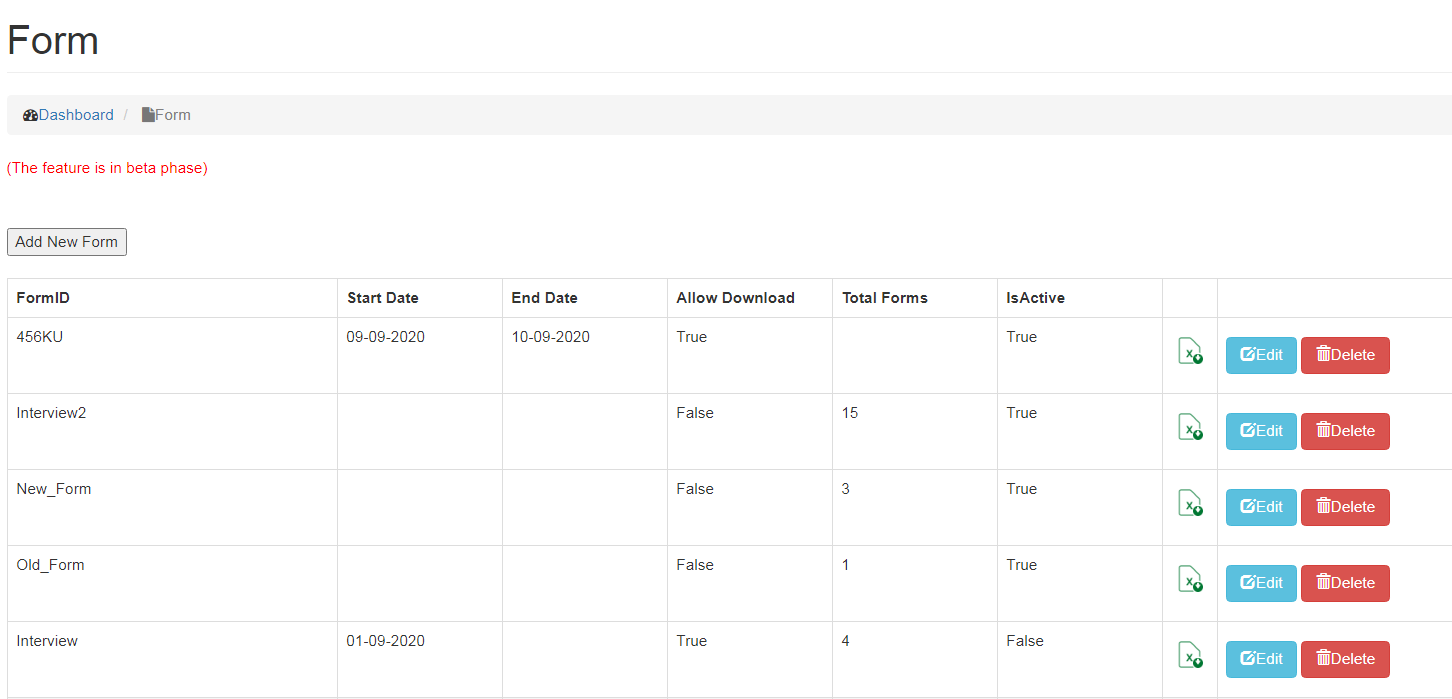Delete the Interview form
This screenshot has width=1452, height=699.
click(x=1345, y=659)
